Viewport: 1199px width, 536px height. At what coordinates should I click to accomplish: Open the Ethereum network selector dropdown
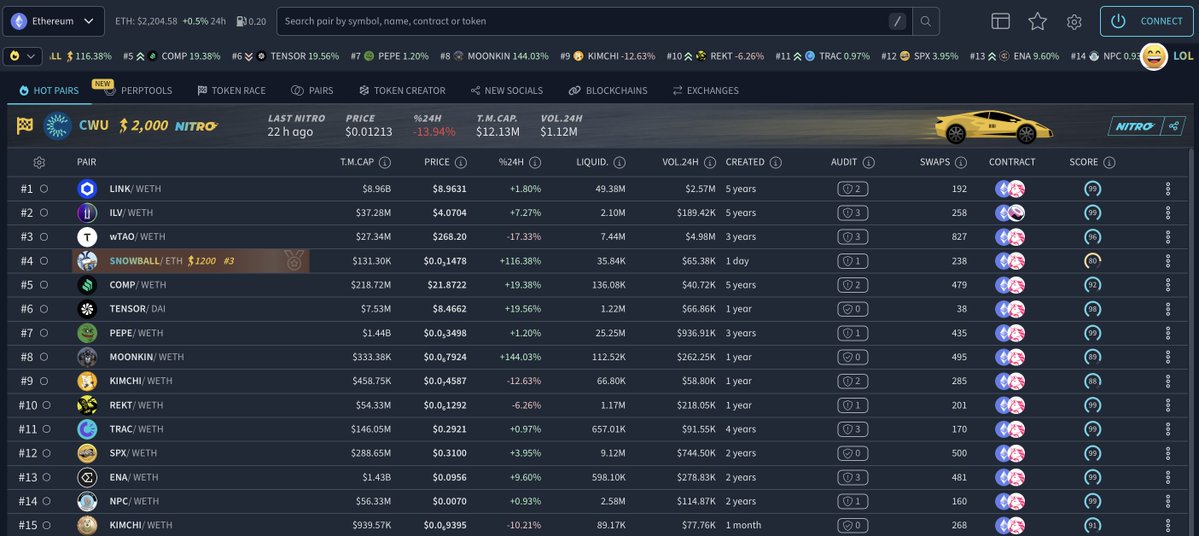[54, 21]
